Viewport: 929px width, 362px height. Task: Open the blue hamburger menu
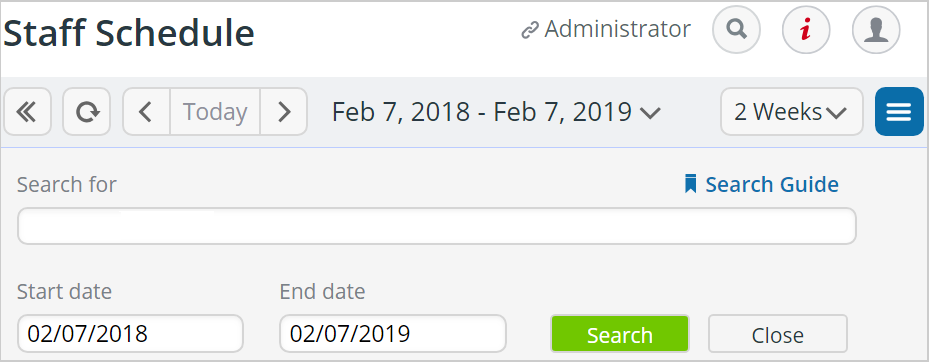coord(899,111)
